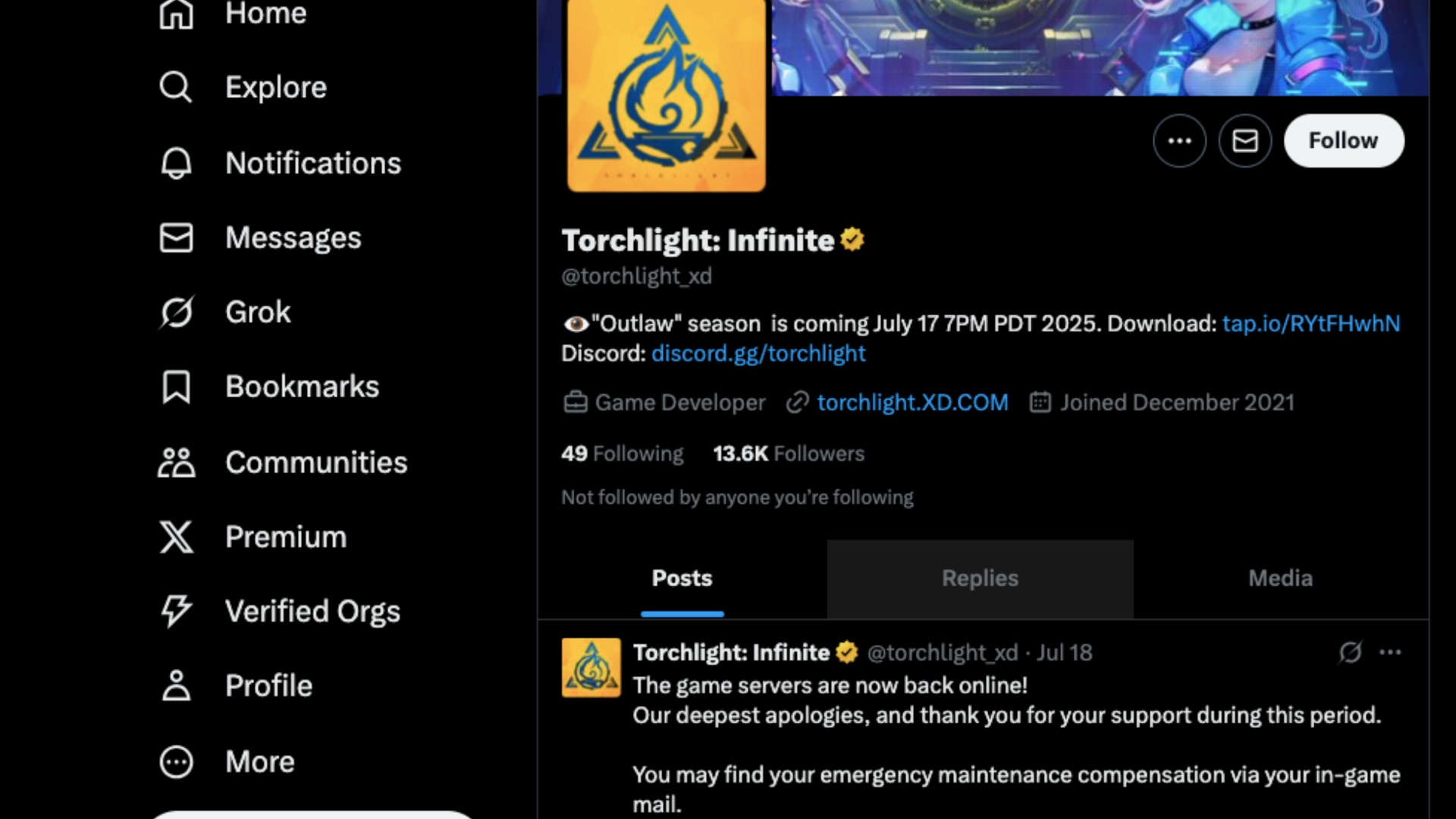
Task: Open the discord.gg/torchlight link
Action: [758, 353]
